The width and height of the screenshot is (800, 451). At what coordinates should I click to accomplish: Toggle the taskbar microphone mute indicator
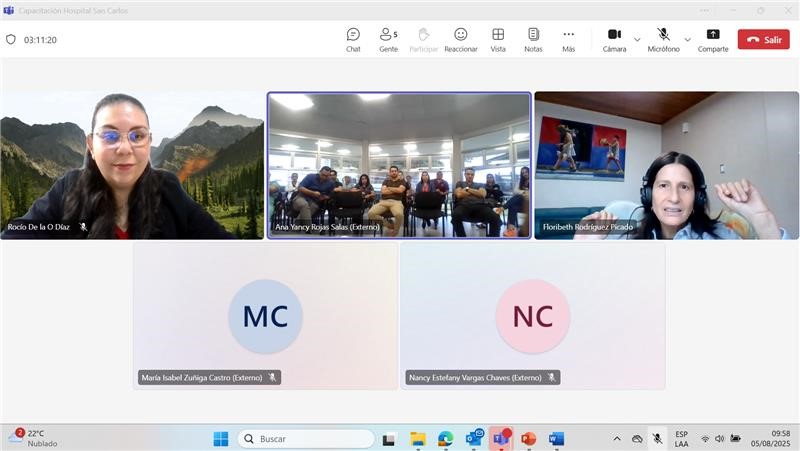(658, 438)
